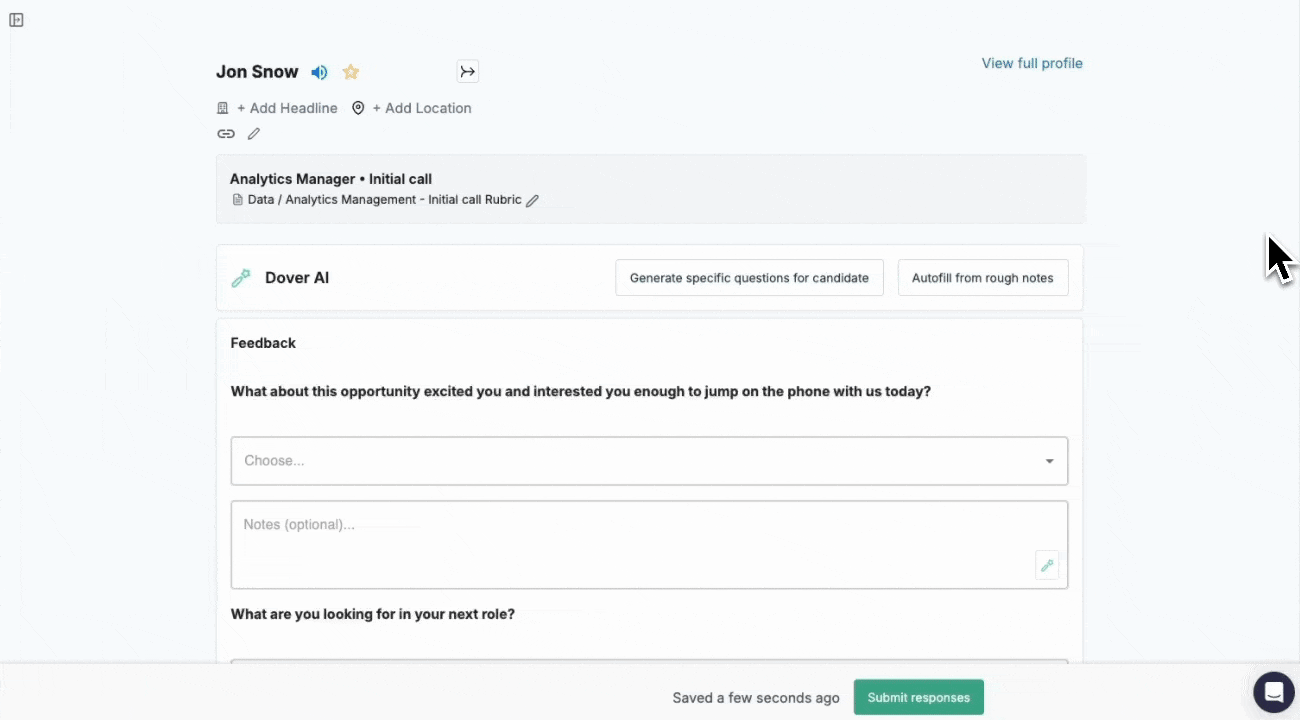
Task: Click Generate specific questions for candidate
Action: pos(749,278)
